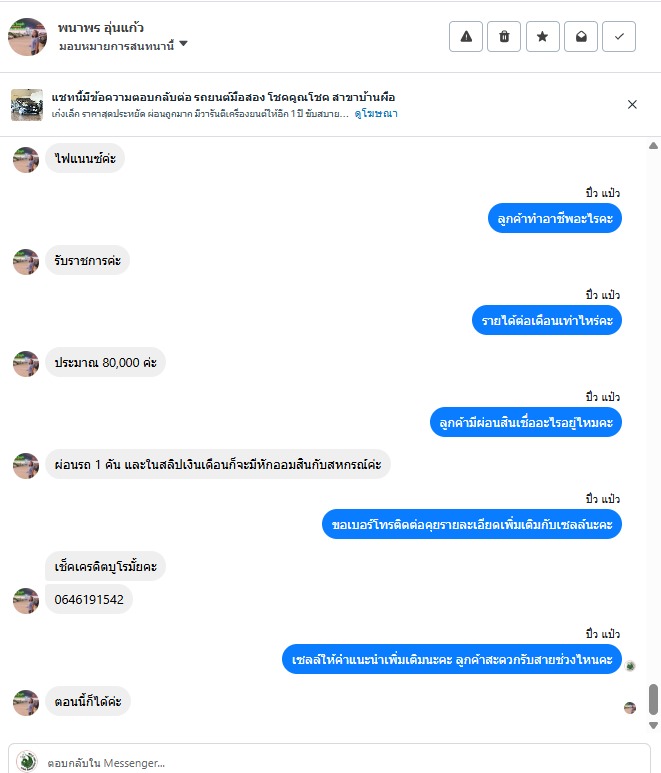
Task: Open the ดูโฆษณา link
Action: [376, 114]
